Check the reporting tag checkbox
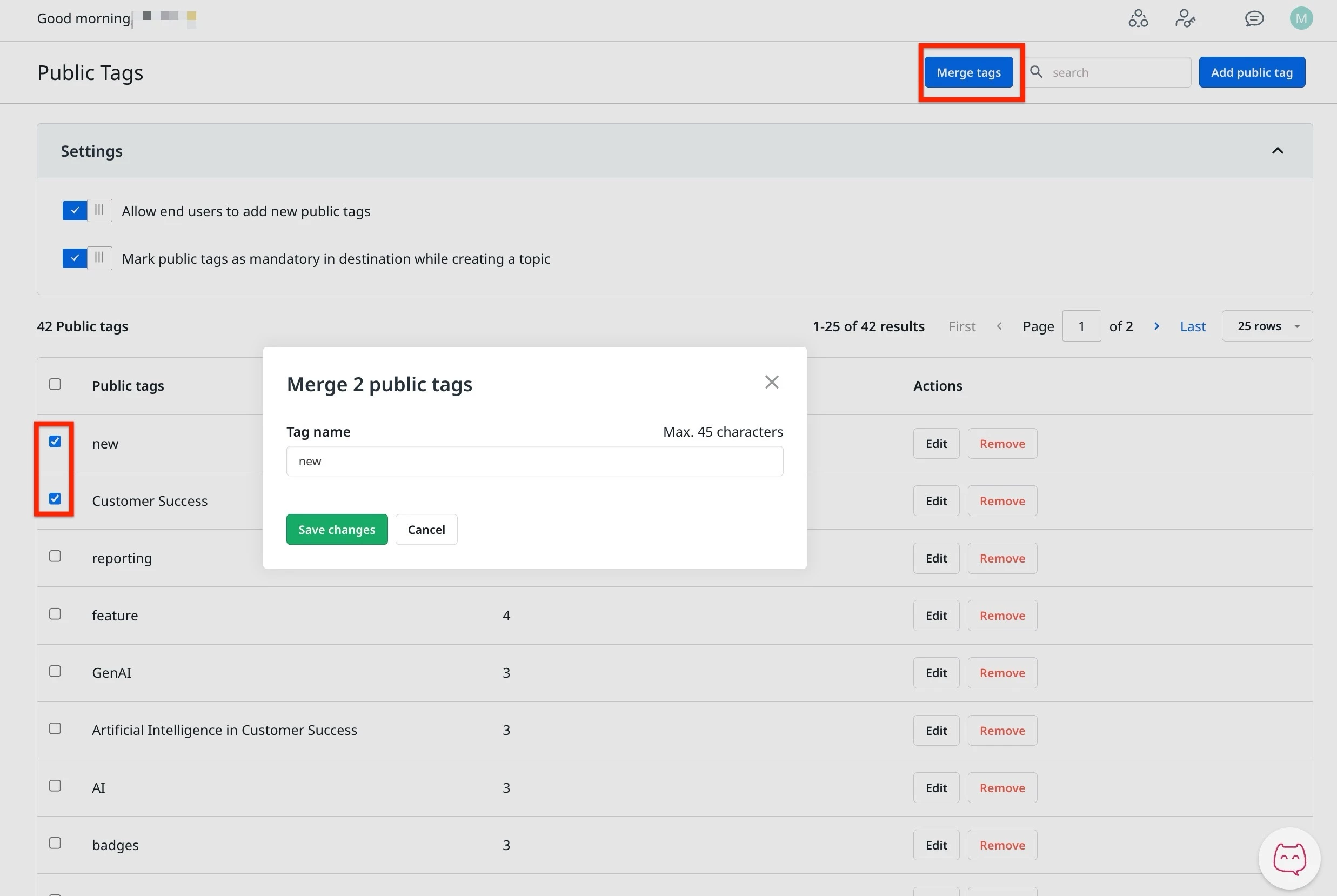1337x896 pixels. click(55, 556)
